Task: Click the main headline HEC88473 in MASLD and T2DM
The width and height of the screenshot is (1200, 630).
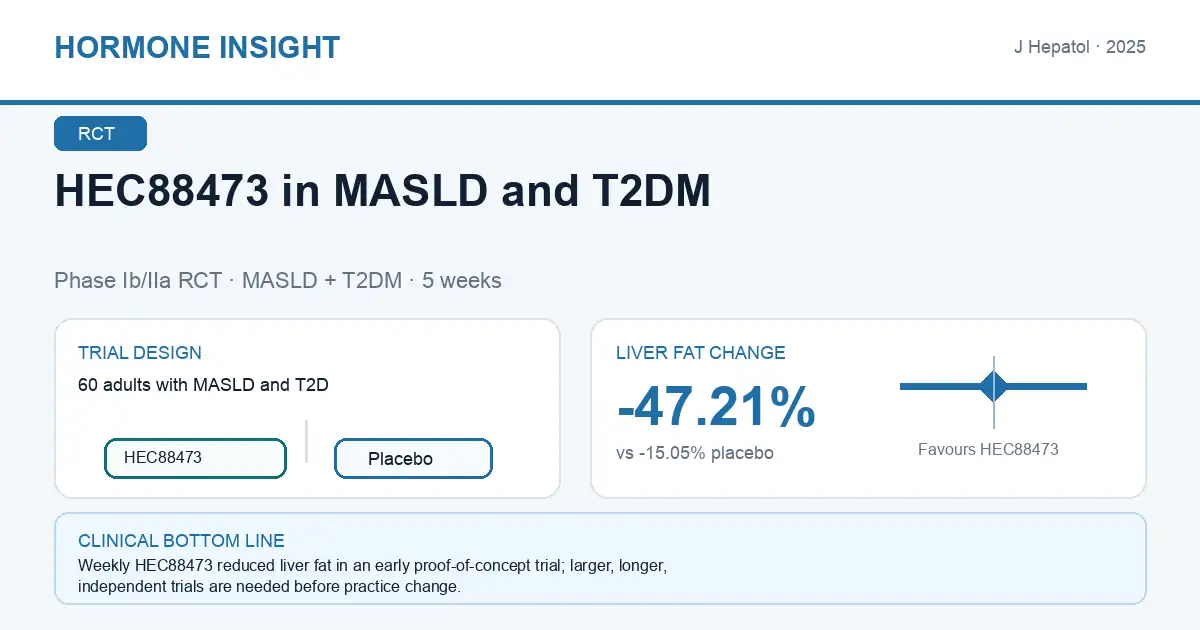Action: tap(382, 191)
